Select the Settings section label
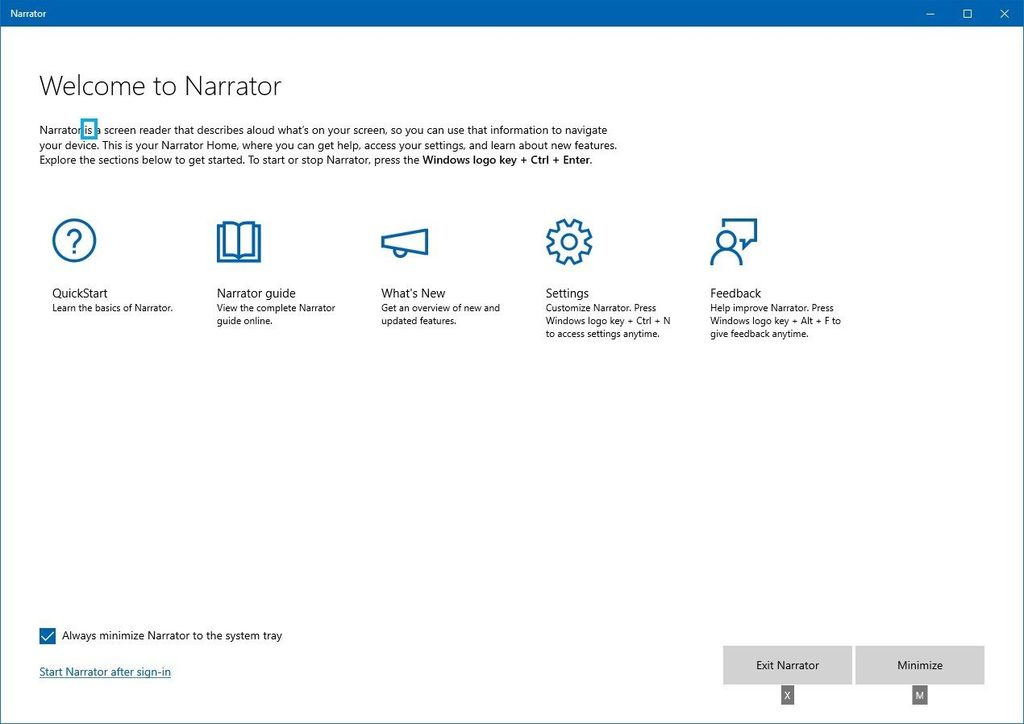The height and width of the screenshot is (724, 1024). point(567,293)
